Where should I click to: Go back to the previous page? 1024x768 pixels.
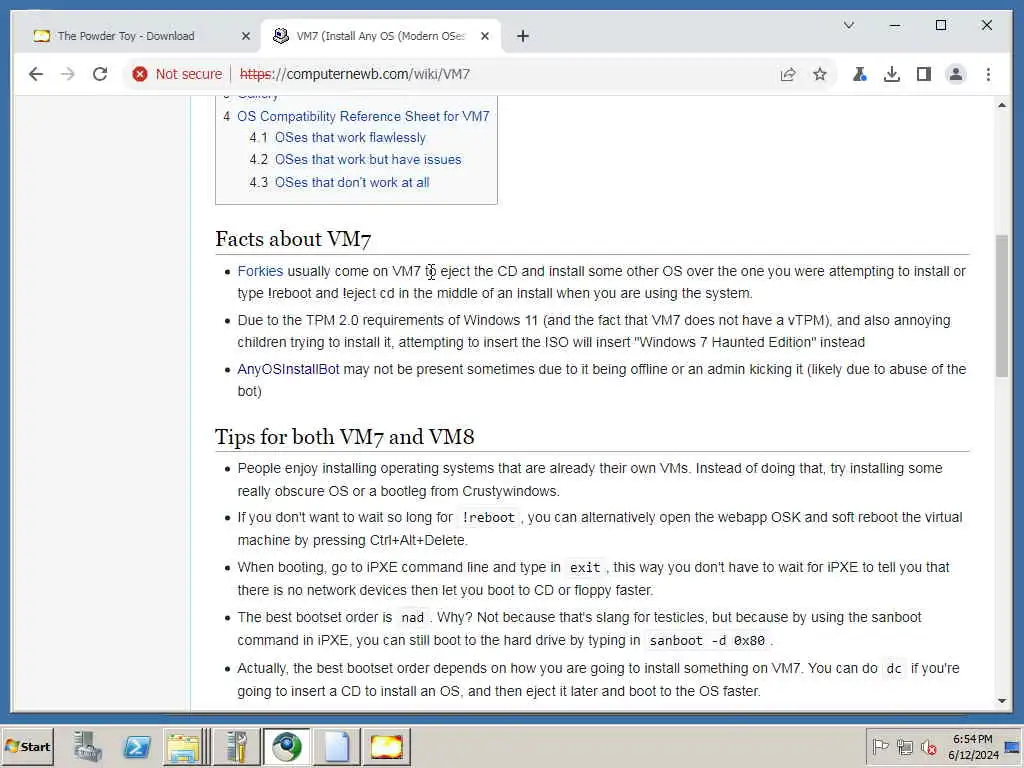click(36, 74)
